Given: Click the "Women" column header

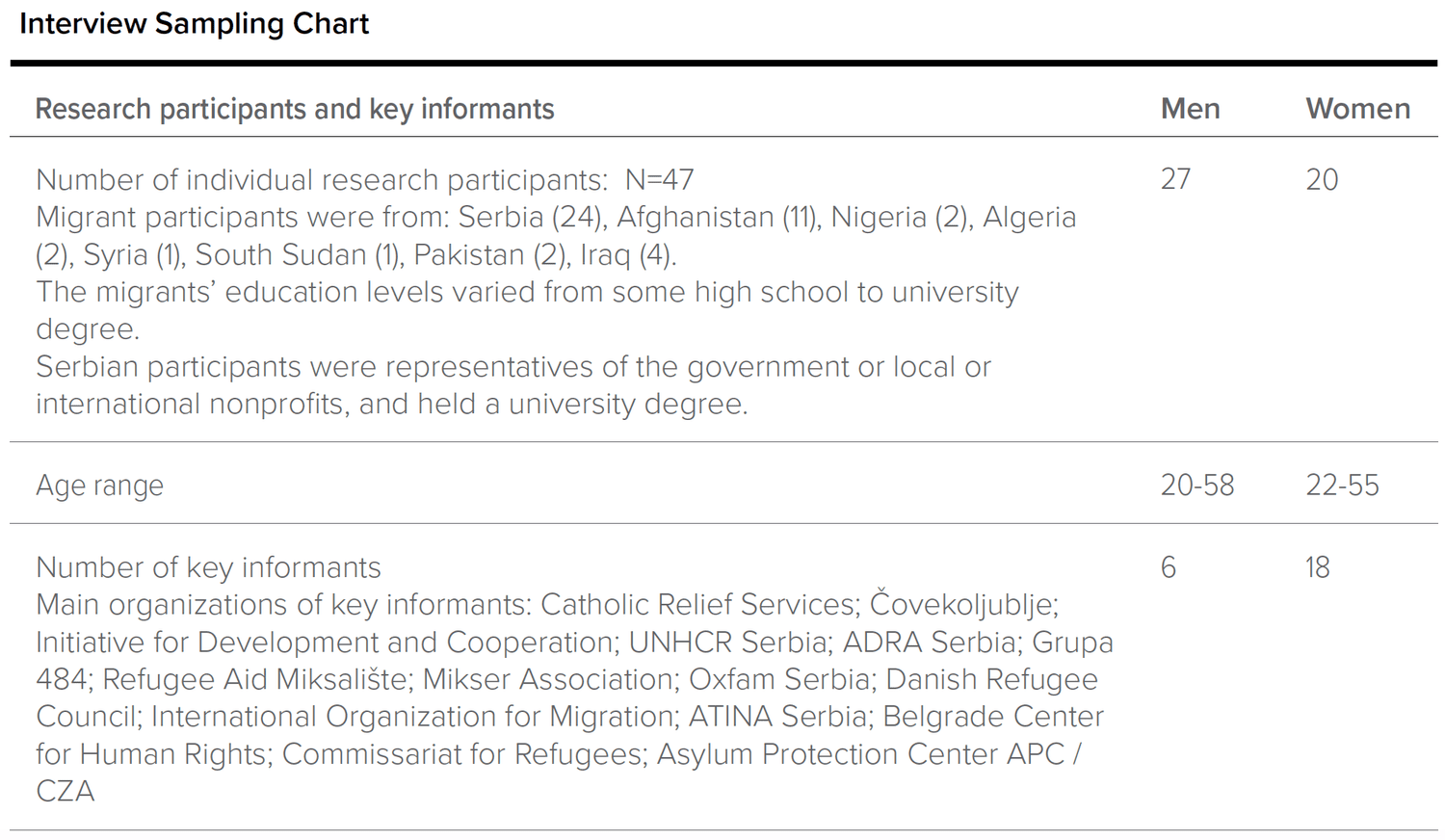Looking at the screenshot, I should pyautogui.click(x=1357, y=109).
